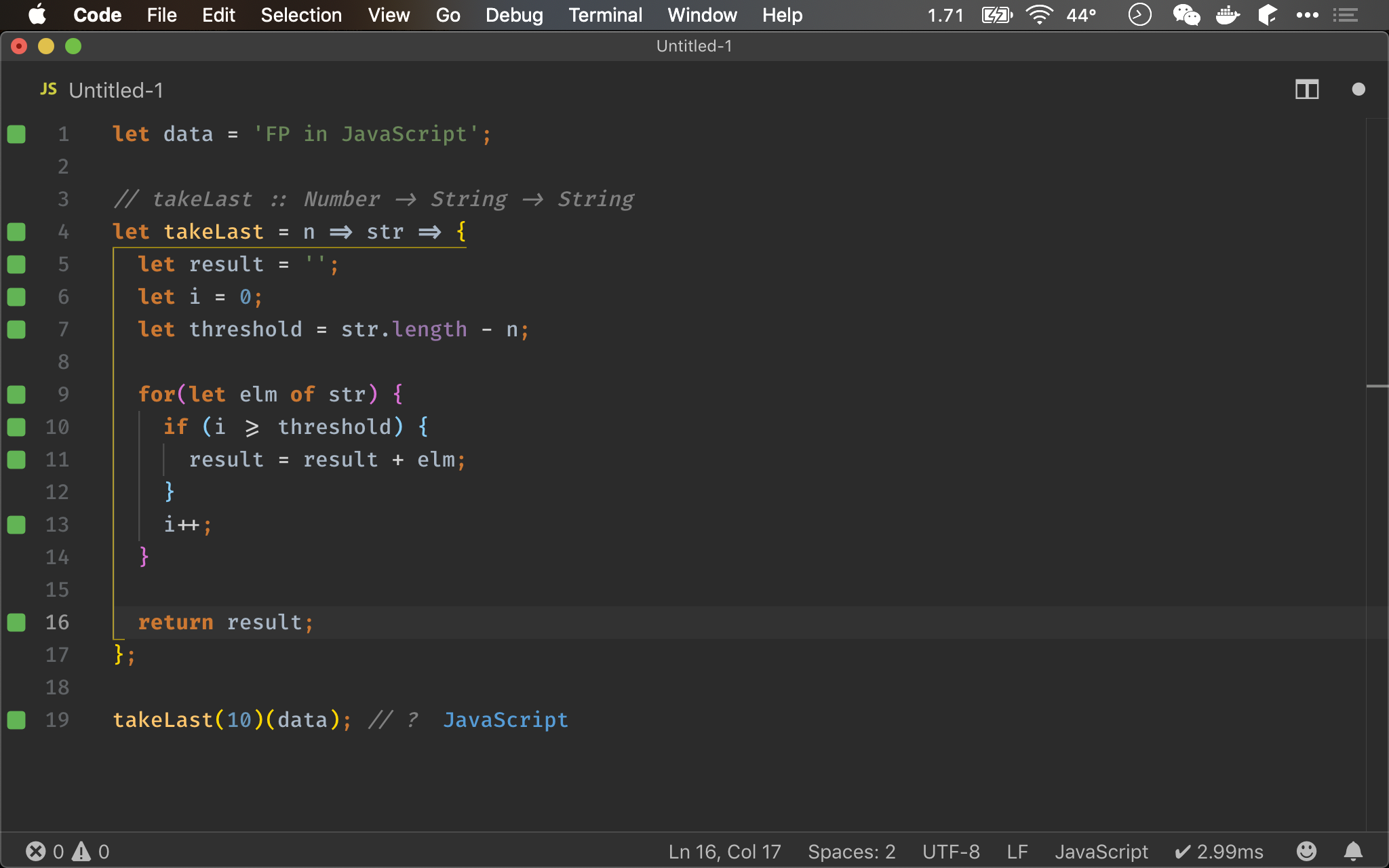This screenshot has width=1389, height=868.
Task: Click the 44° temperature indicator
Action: pos(1081,15)
